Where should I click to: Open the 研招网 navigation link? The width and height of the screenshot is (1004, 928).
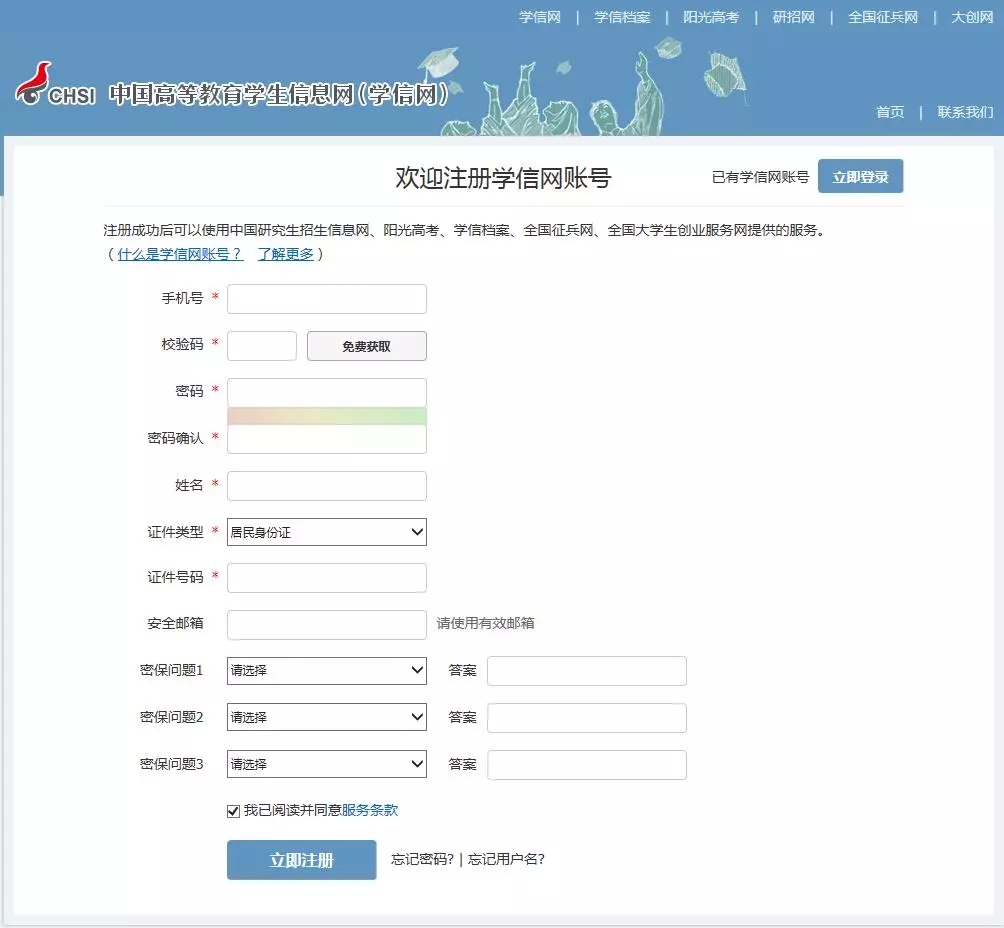click(793, 17)
